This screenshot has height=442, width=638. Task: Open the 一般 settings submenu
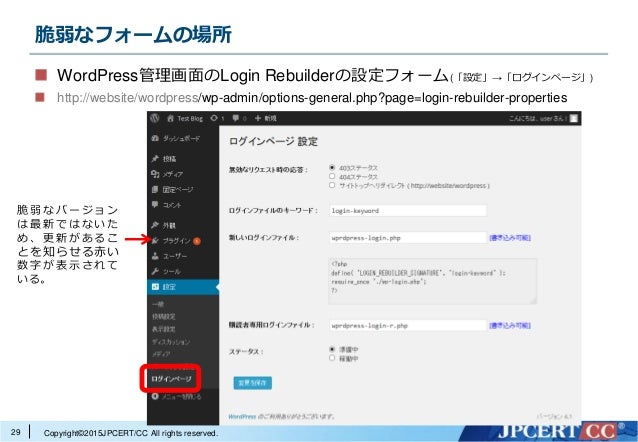[158, 304]
